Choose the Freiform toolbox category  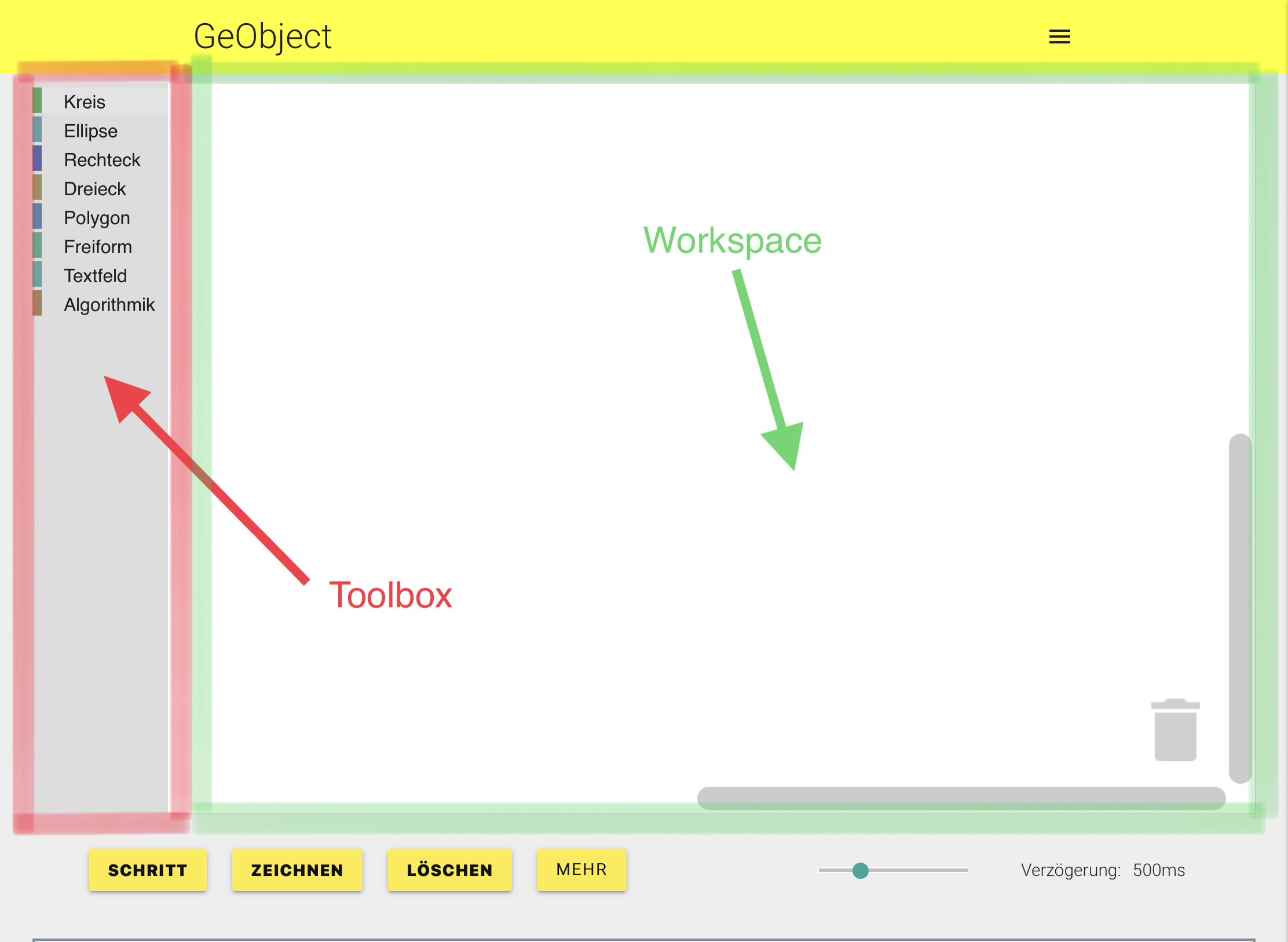click(x=101, y=246)
